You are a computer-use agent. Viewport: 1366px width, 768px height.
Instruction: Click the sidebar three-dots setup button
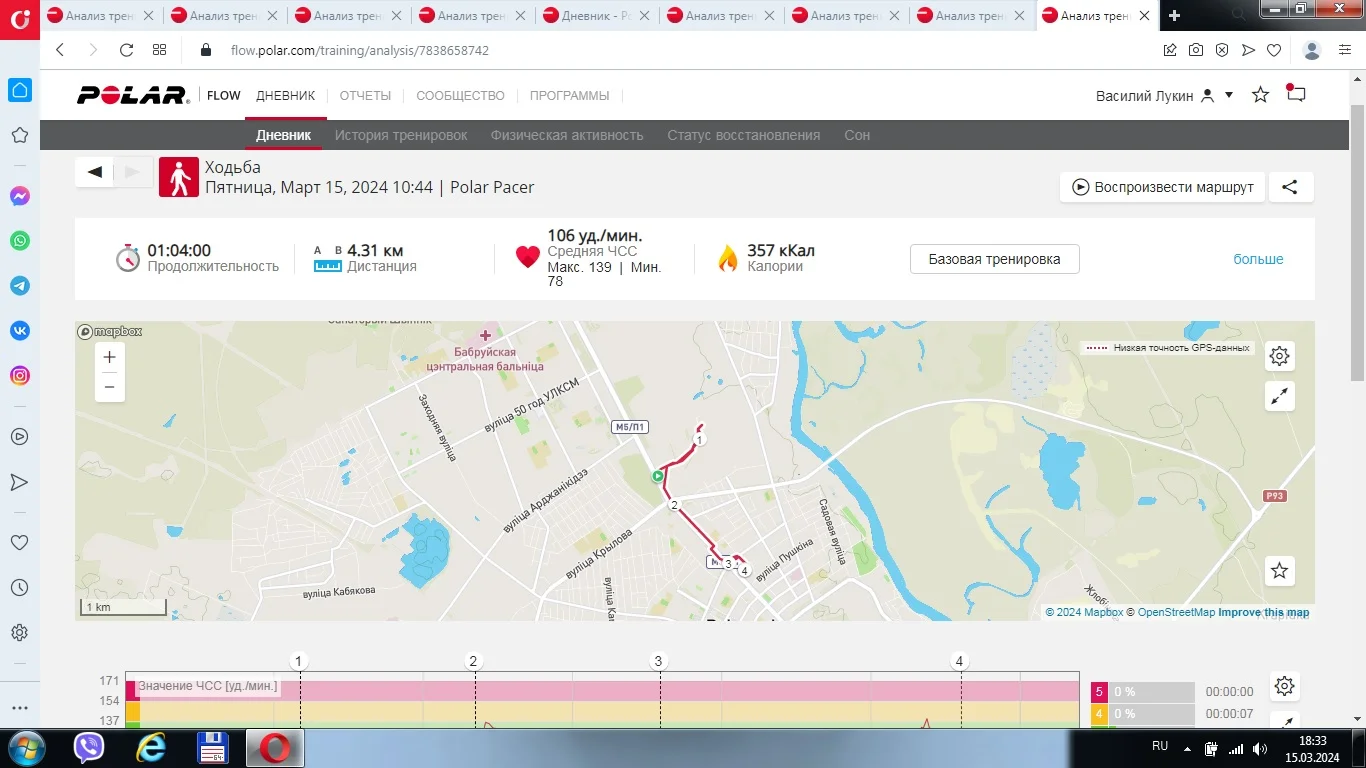click(19, 709)
